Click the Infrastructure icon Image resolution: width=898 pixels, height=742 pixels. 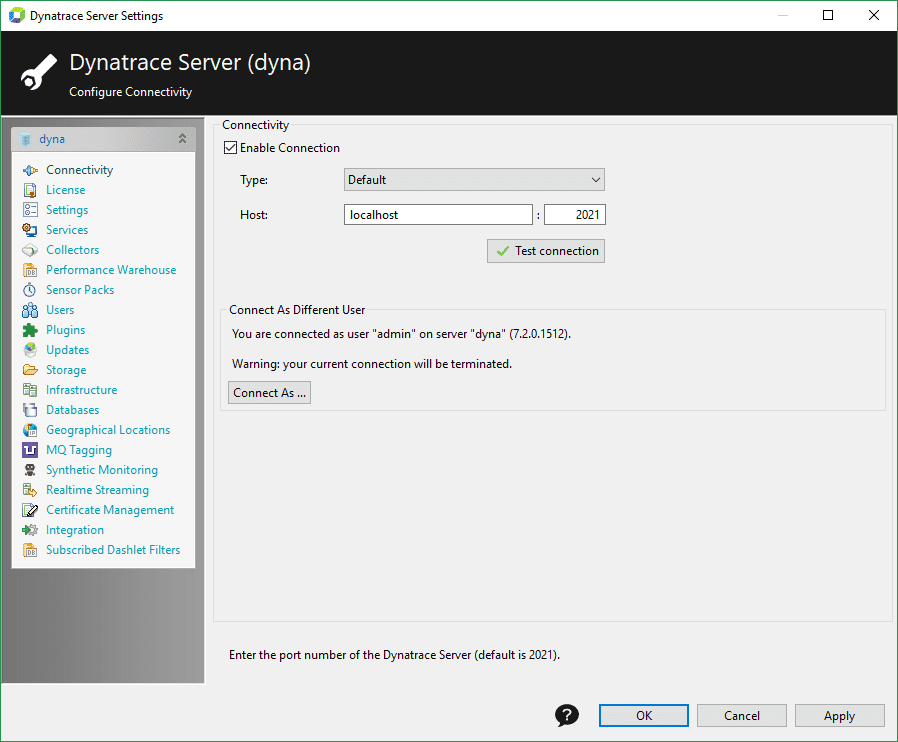(x=30, y=390)
